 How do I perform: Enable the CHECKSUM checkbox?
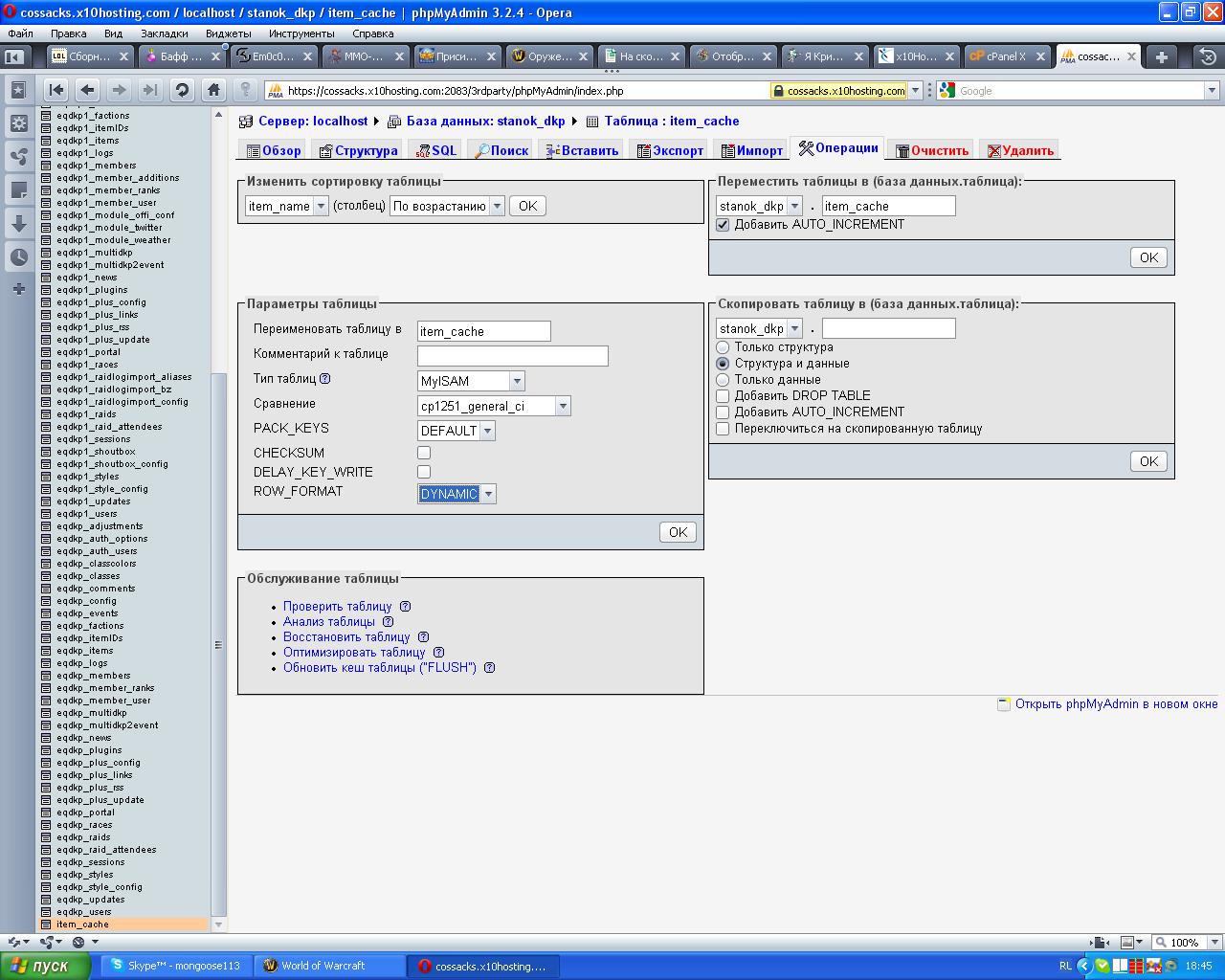424,453
